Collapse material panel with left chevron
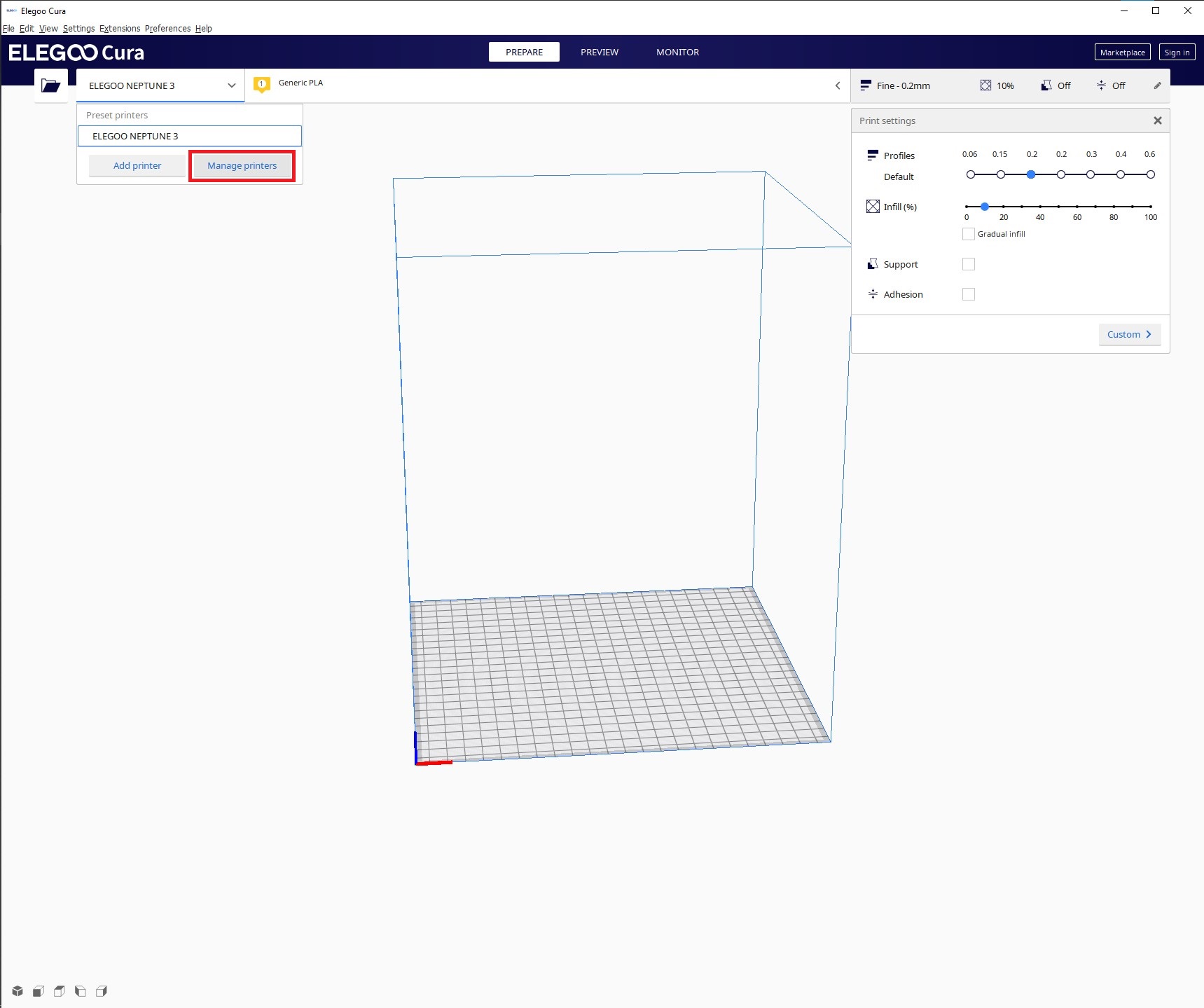 tap(838, 85)
